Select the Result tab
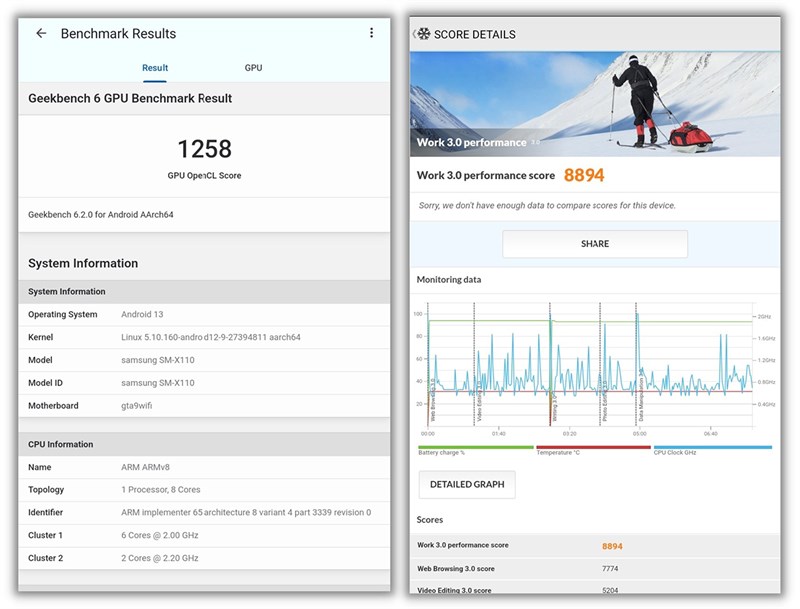 155,68
